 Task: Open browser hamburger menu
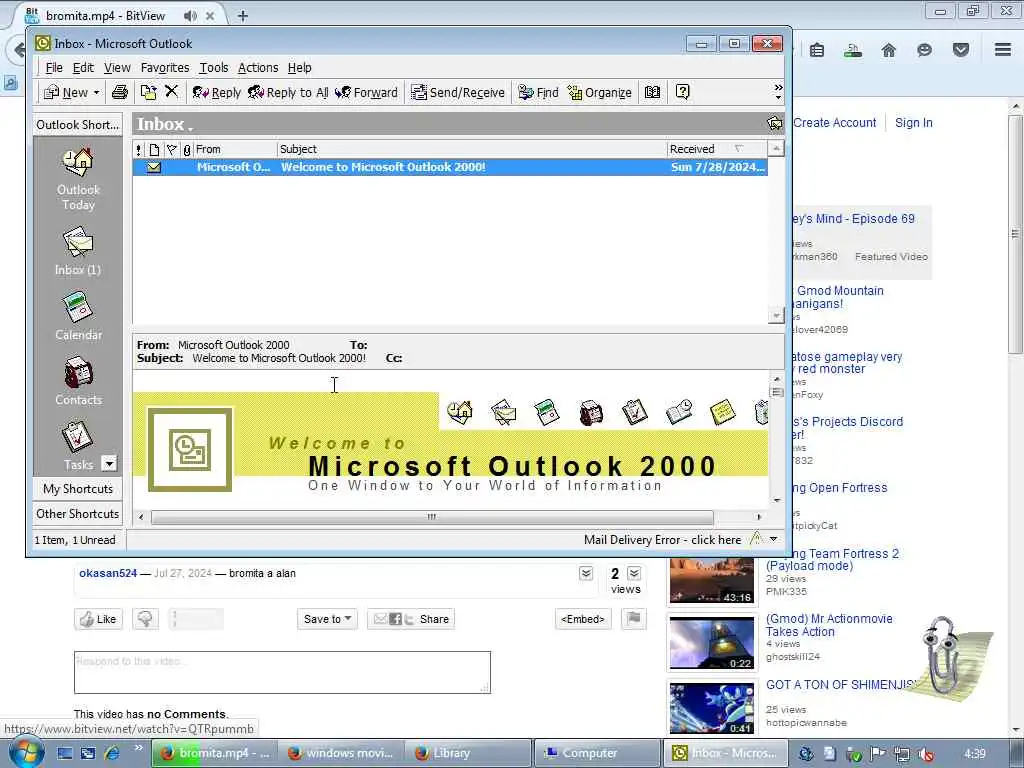[x=1002, y=50]
